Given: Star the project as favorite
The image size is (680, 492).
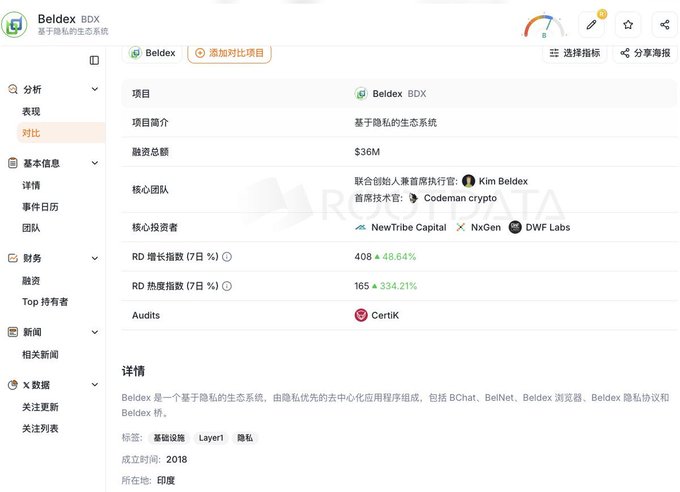Looking at the screenshot, I should tap(628, 24).
